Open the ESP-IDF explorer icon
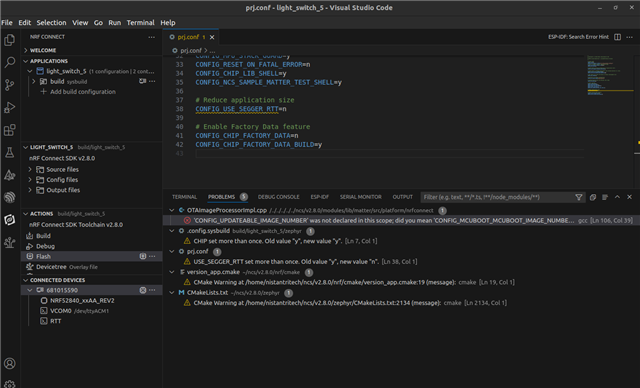The image size is (640, 388). coord(9,197)
